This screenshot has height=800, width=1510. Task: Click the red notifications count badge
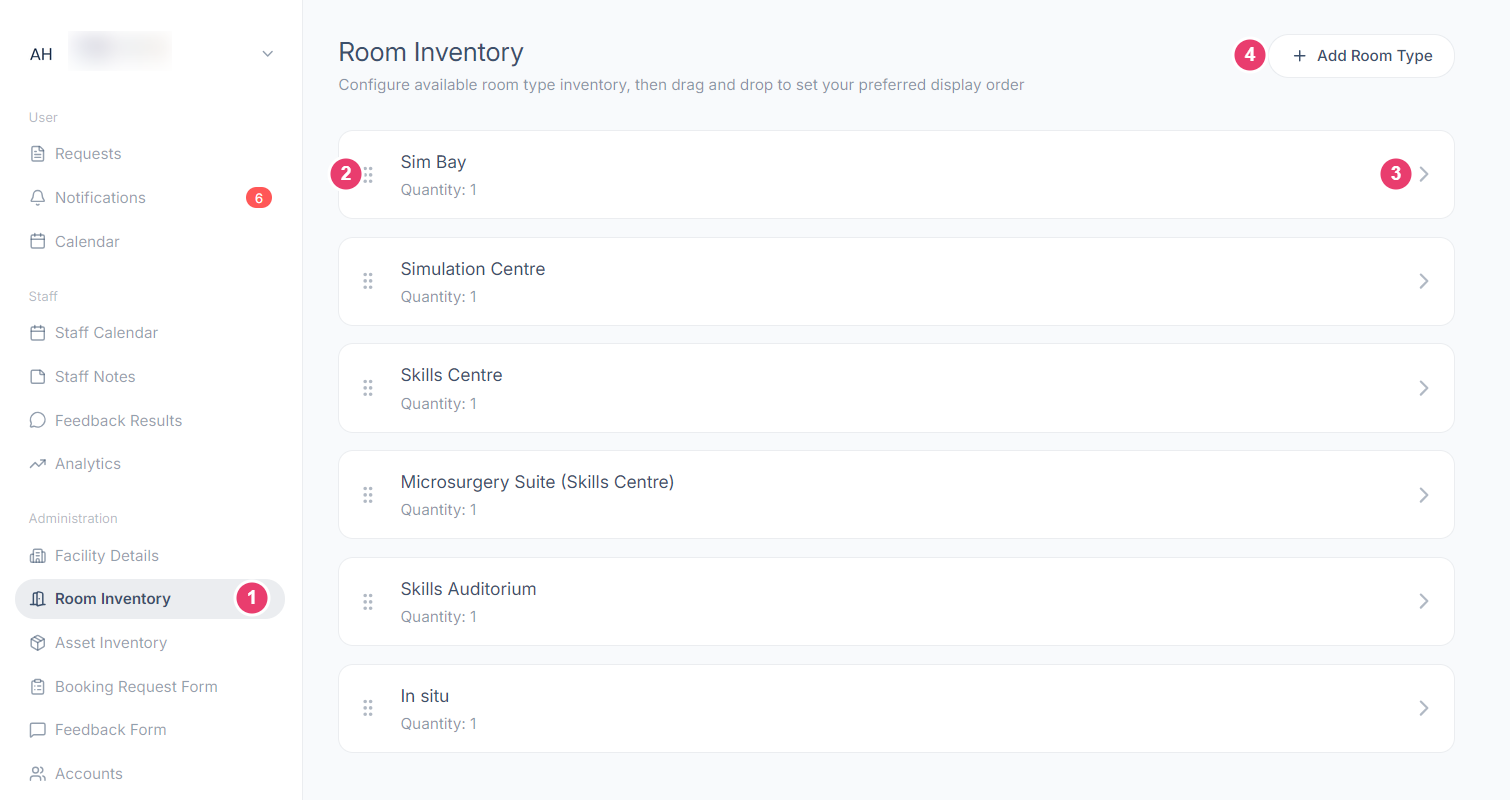[258, 198]
